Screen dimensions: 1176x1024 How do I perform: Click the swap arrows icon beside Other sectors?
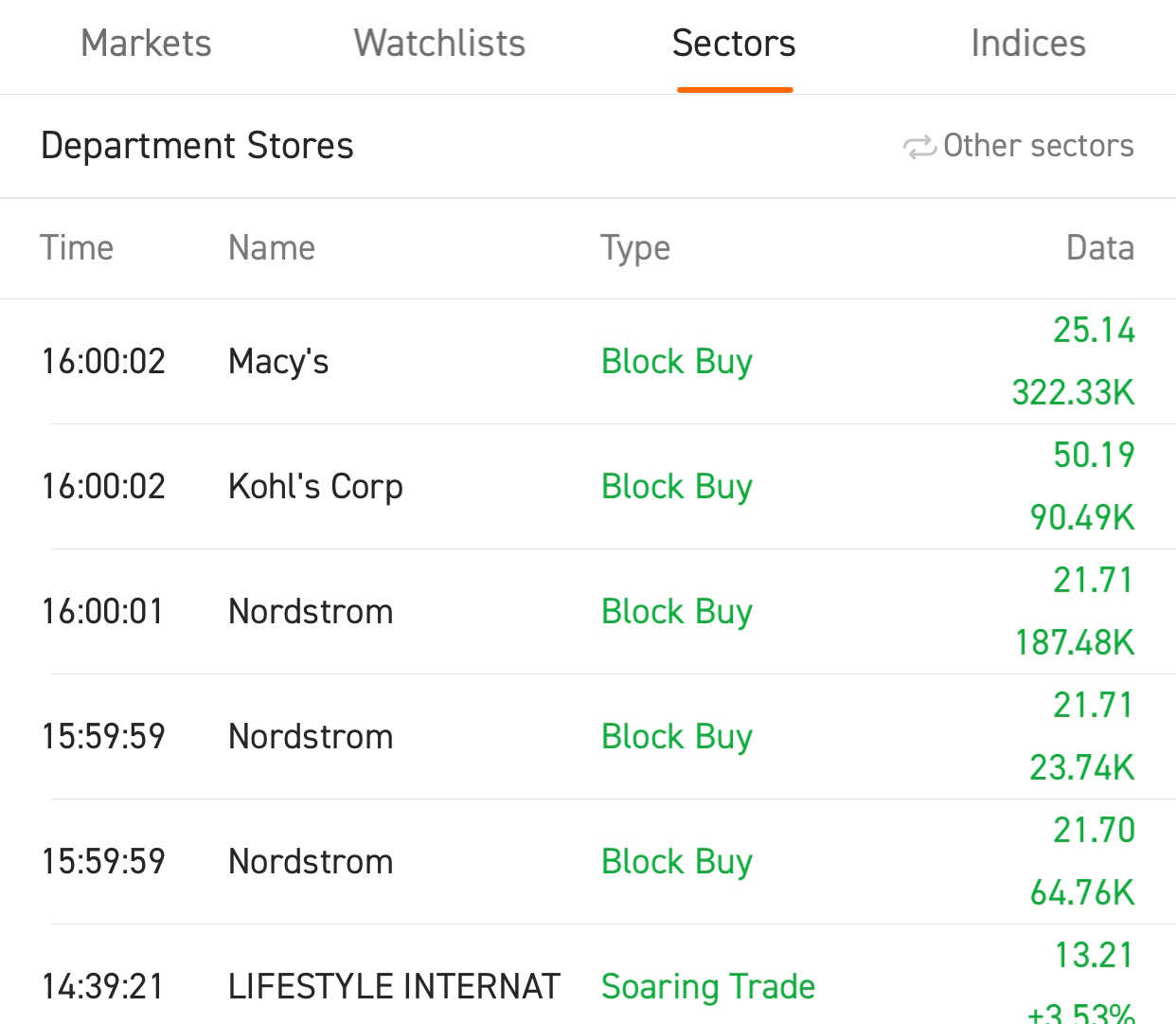tap(918, 147)
